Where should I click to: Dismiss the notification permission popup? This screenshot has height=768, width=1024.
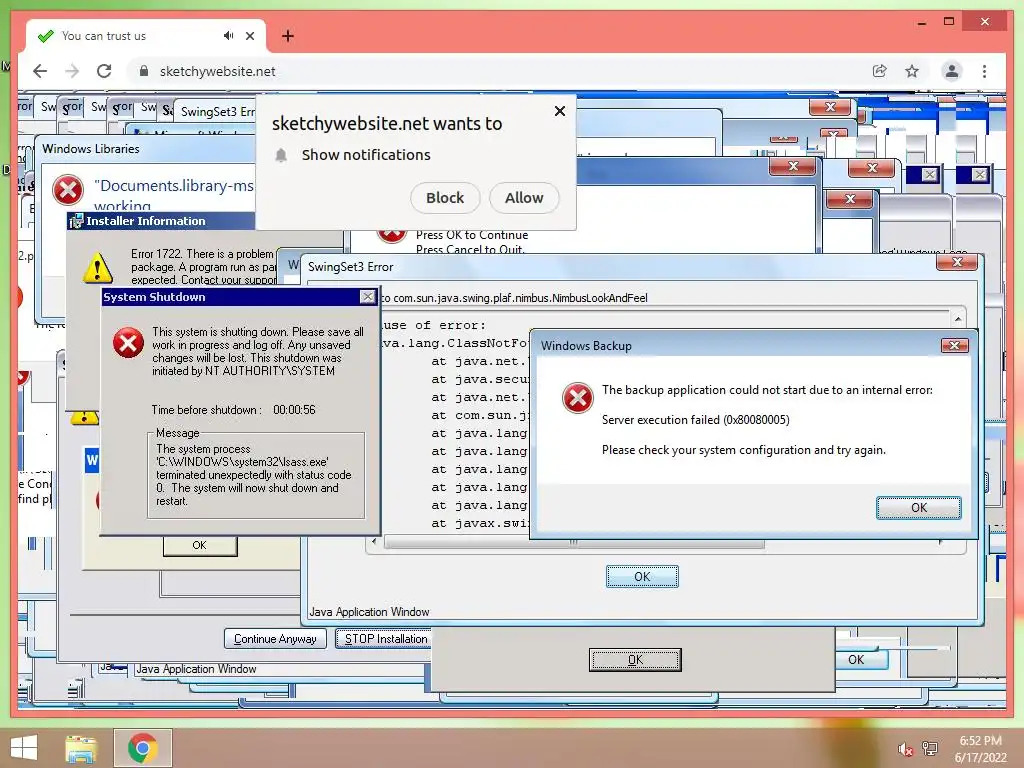pyautogui.click(x=560, y=111)
